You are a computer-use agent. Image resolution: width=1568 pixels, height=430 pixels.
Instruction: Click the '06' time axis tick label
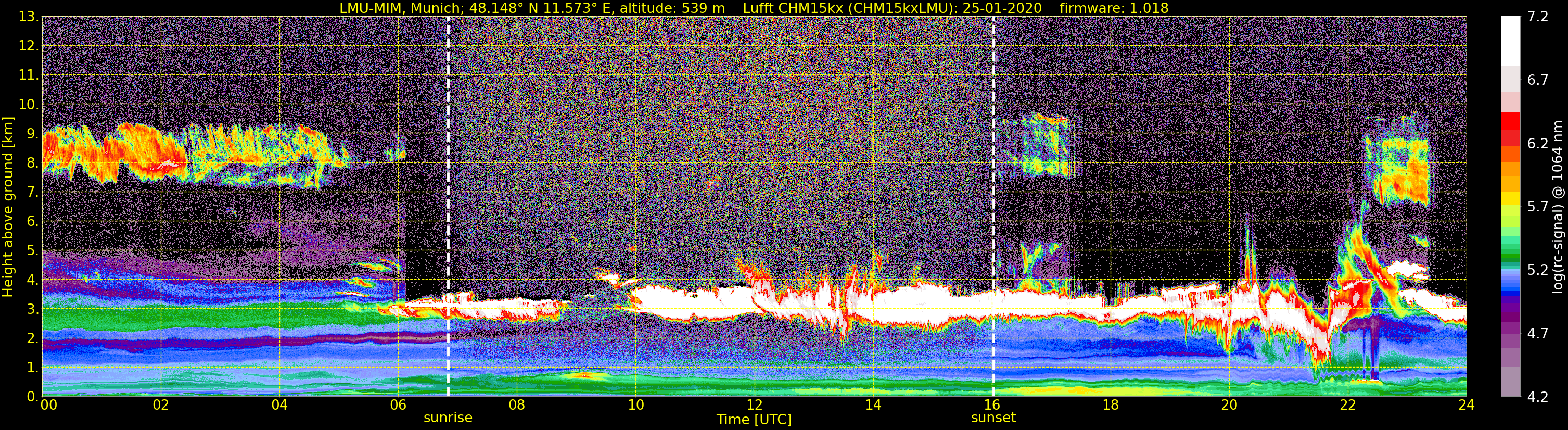398,405
